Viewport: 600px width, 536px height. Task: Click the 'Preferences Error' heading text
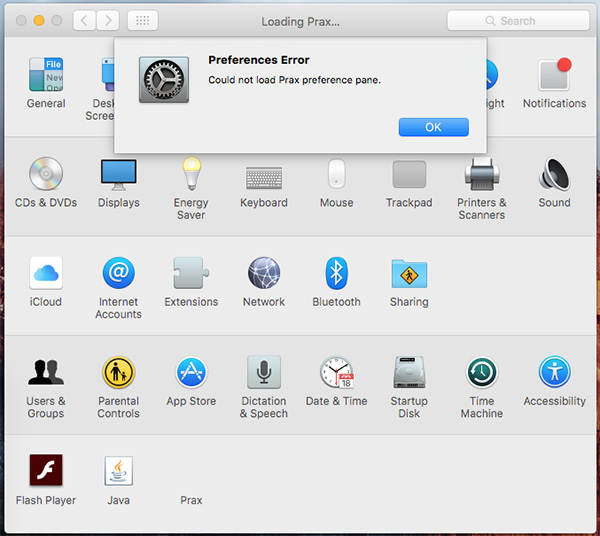[x=259, y=60]
